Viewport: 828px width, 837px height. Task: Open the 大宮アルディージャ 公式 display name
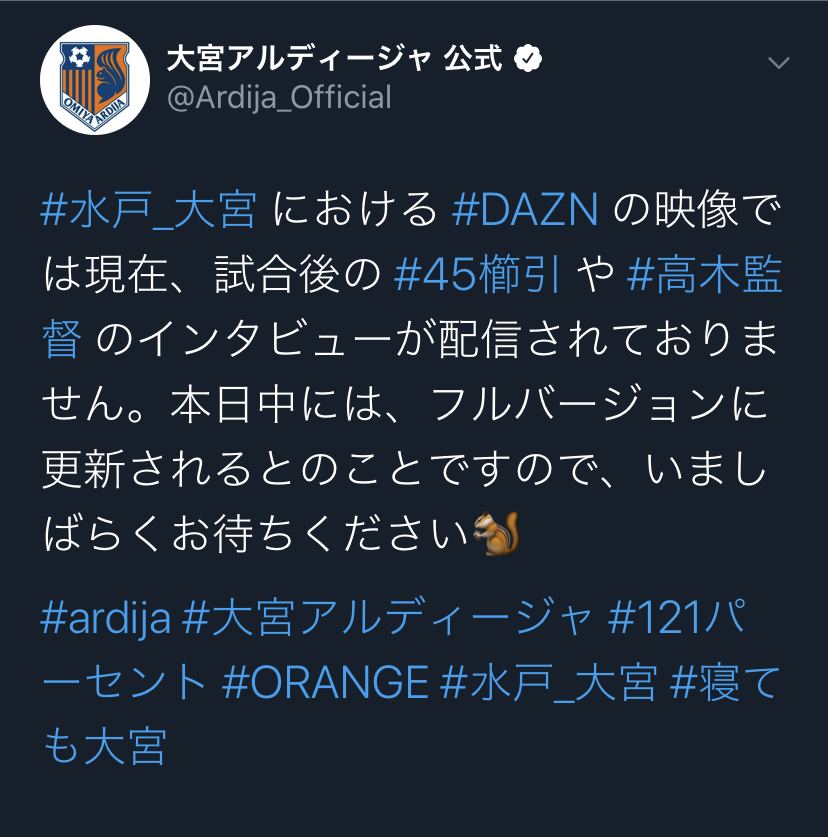tap(335, 59)
